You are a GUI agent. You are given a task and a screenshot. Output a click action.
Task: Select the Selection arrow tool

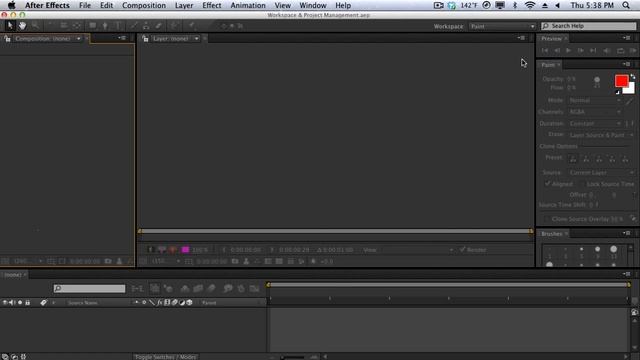[x=10, y=26]
